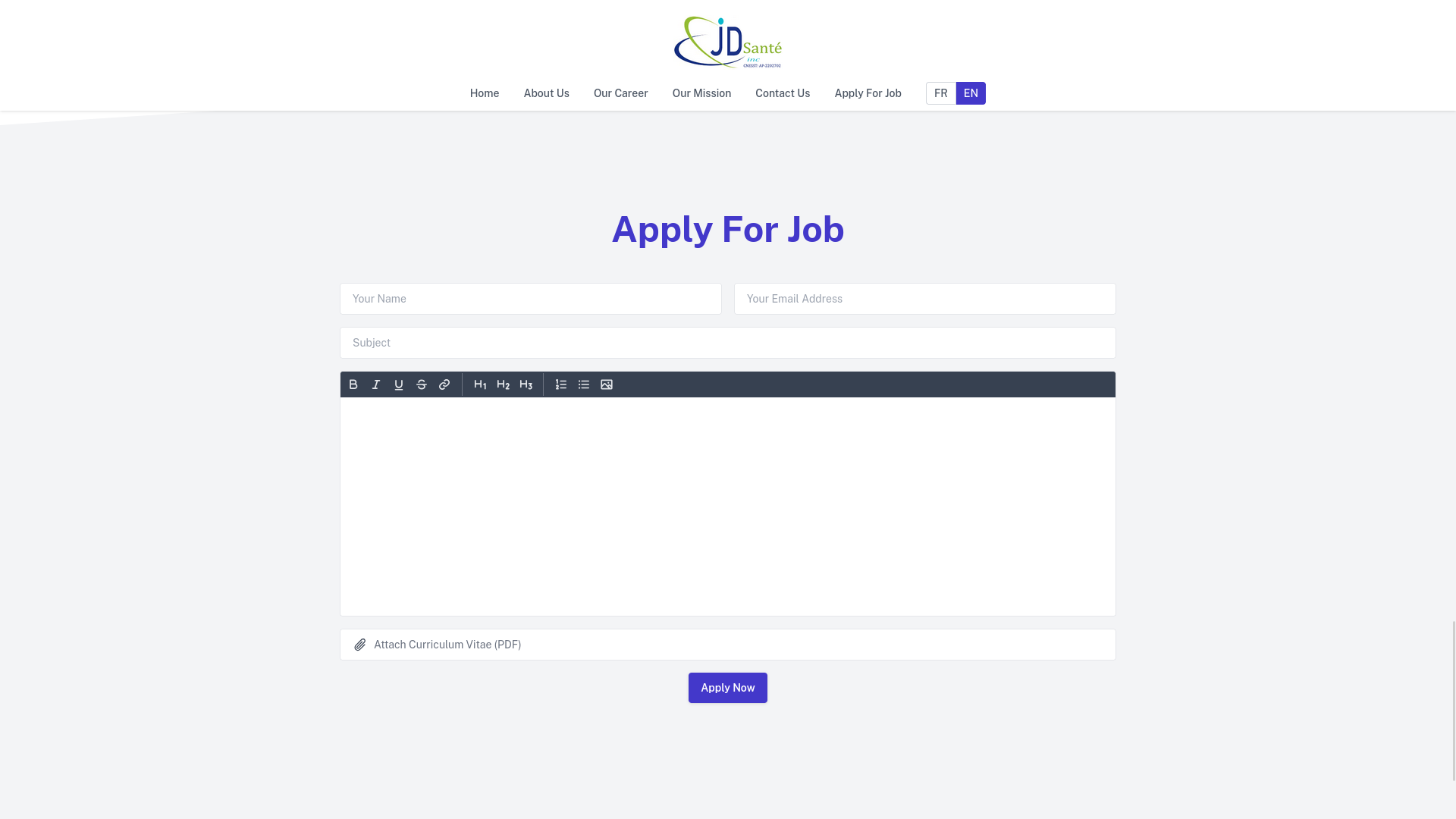Screen dimensions: 1456x819
Task: Click the Apply Now submit button
Action: coord(728,687)
